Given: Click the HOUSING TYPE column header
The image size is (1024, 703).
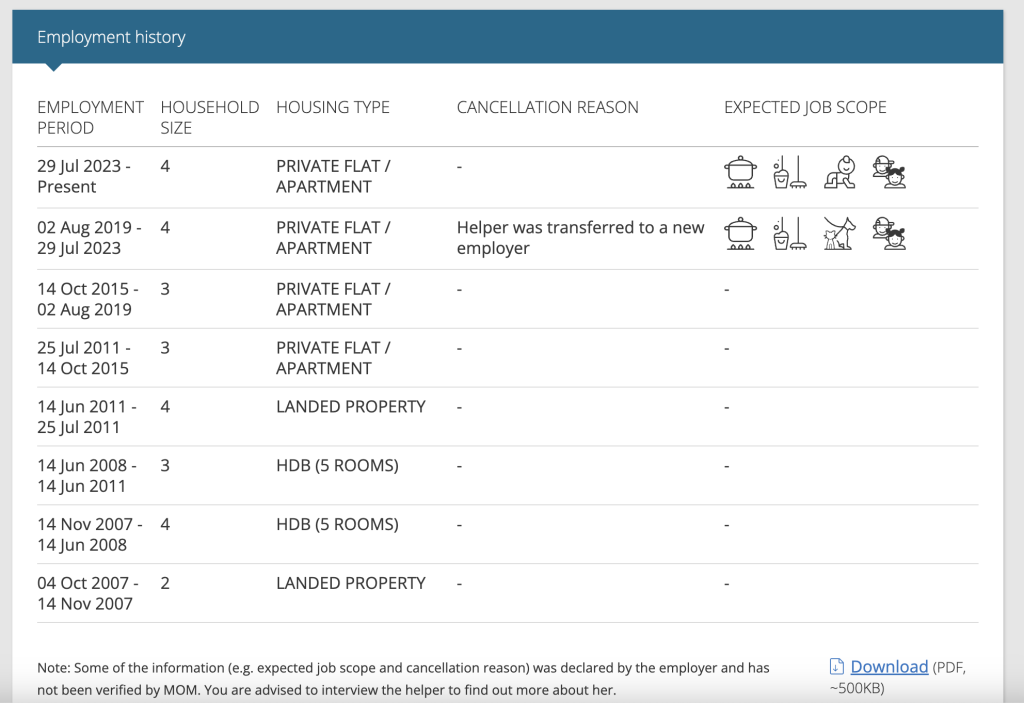Looking at the screenshot, I should click(332, 107).
